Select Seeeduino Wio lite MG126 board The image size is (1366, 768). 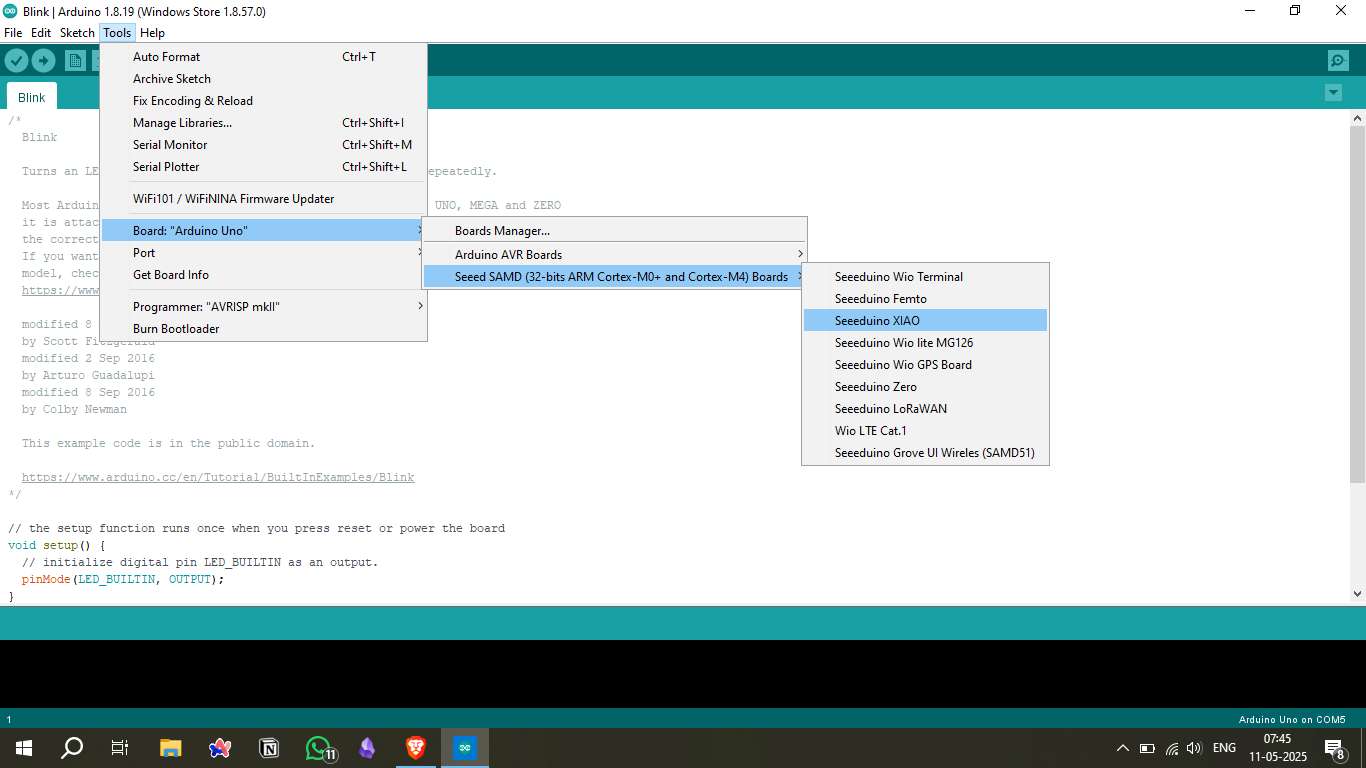point(925,343)
